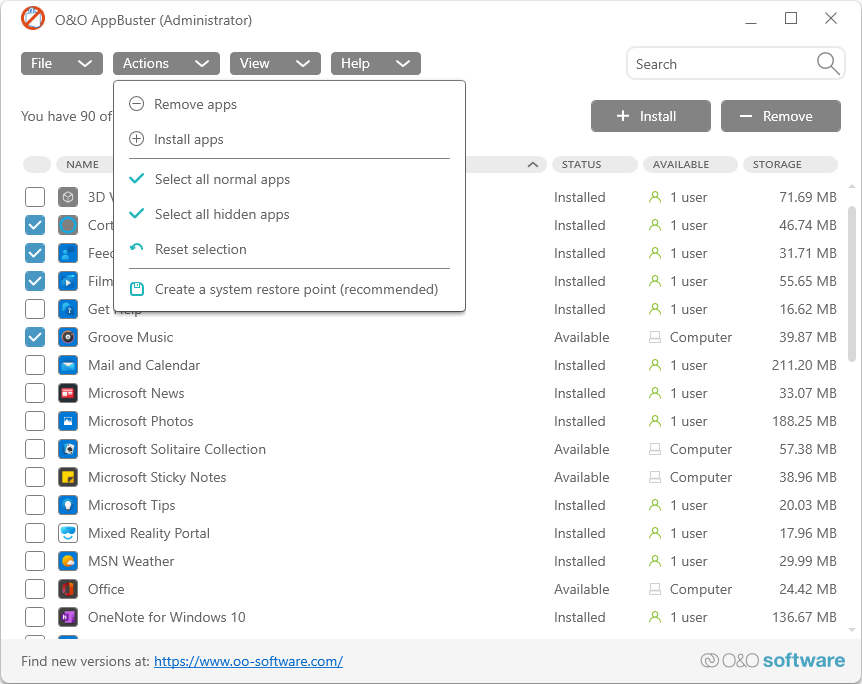Click the scrollbar down arrow

coord(852,630)
